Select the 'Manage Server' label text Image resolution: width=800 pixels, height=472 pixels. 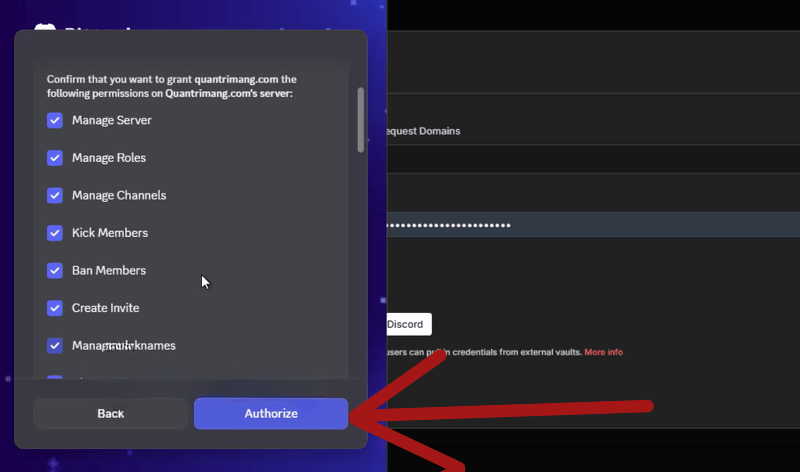pos(112,120)
